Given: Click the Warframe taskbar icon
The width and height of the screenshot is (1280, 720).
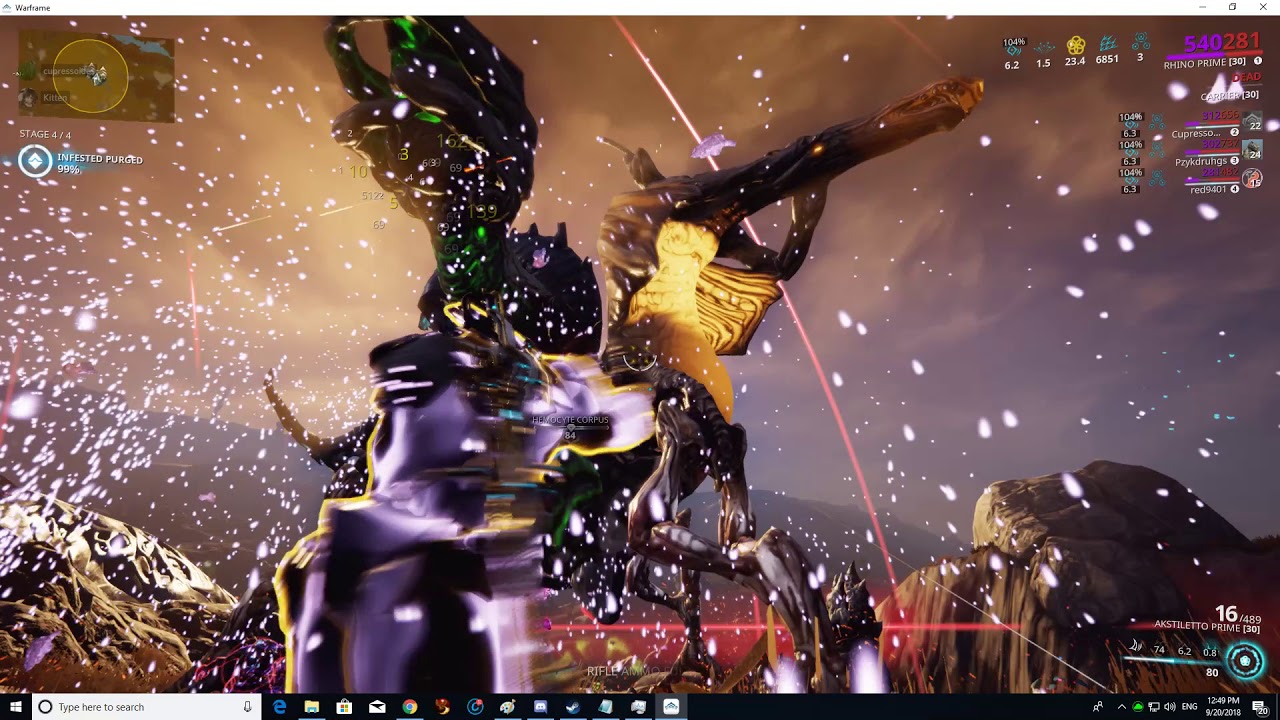Looking at the screenshot, I should point(671,707).
